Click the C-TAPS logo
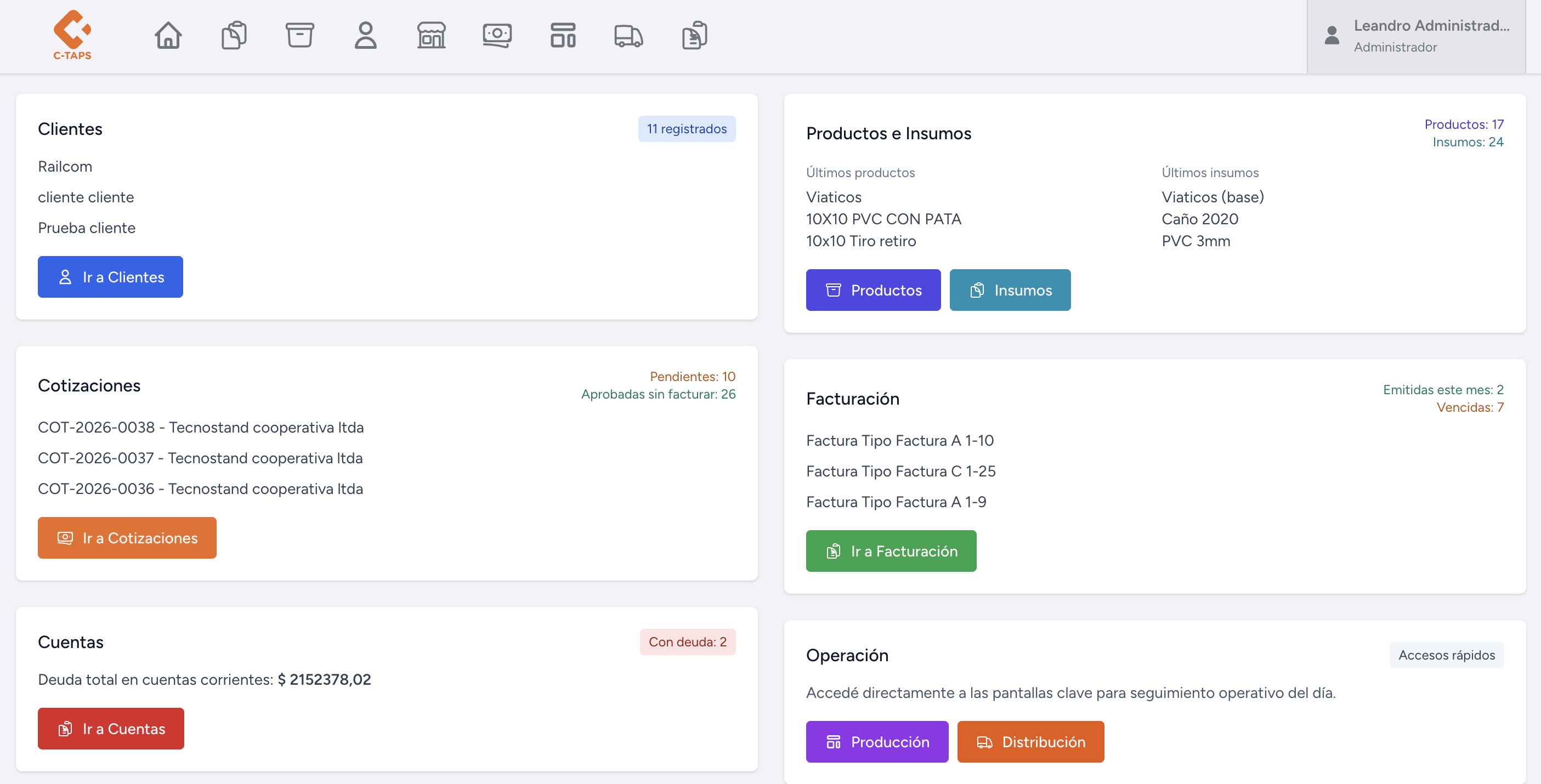 72,35
